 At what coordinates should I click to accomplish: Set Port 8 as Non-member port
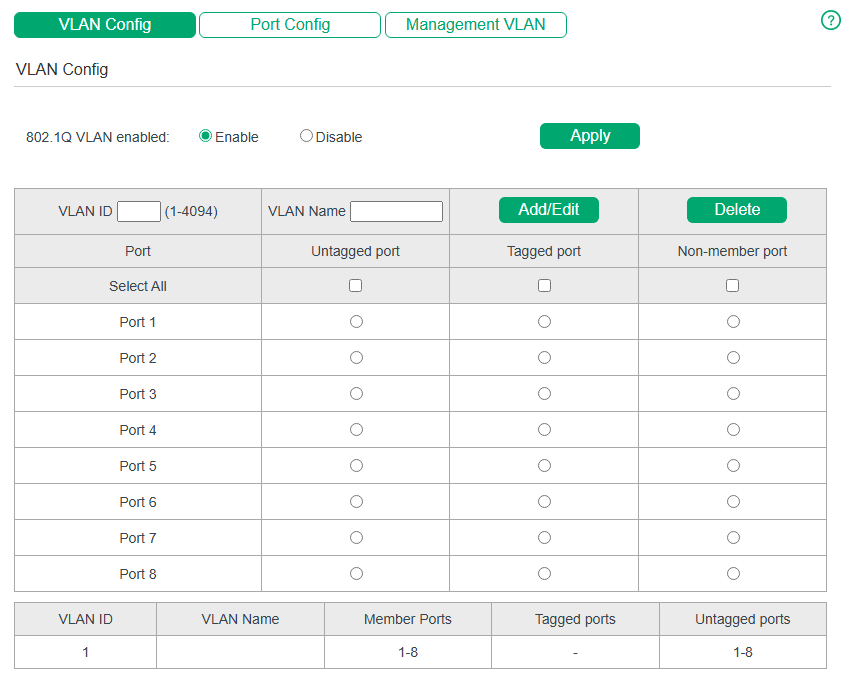point(733,573)
